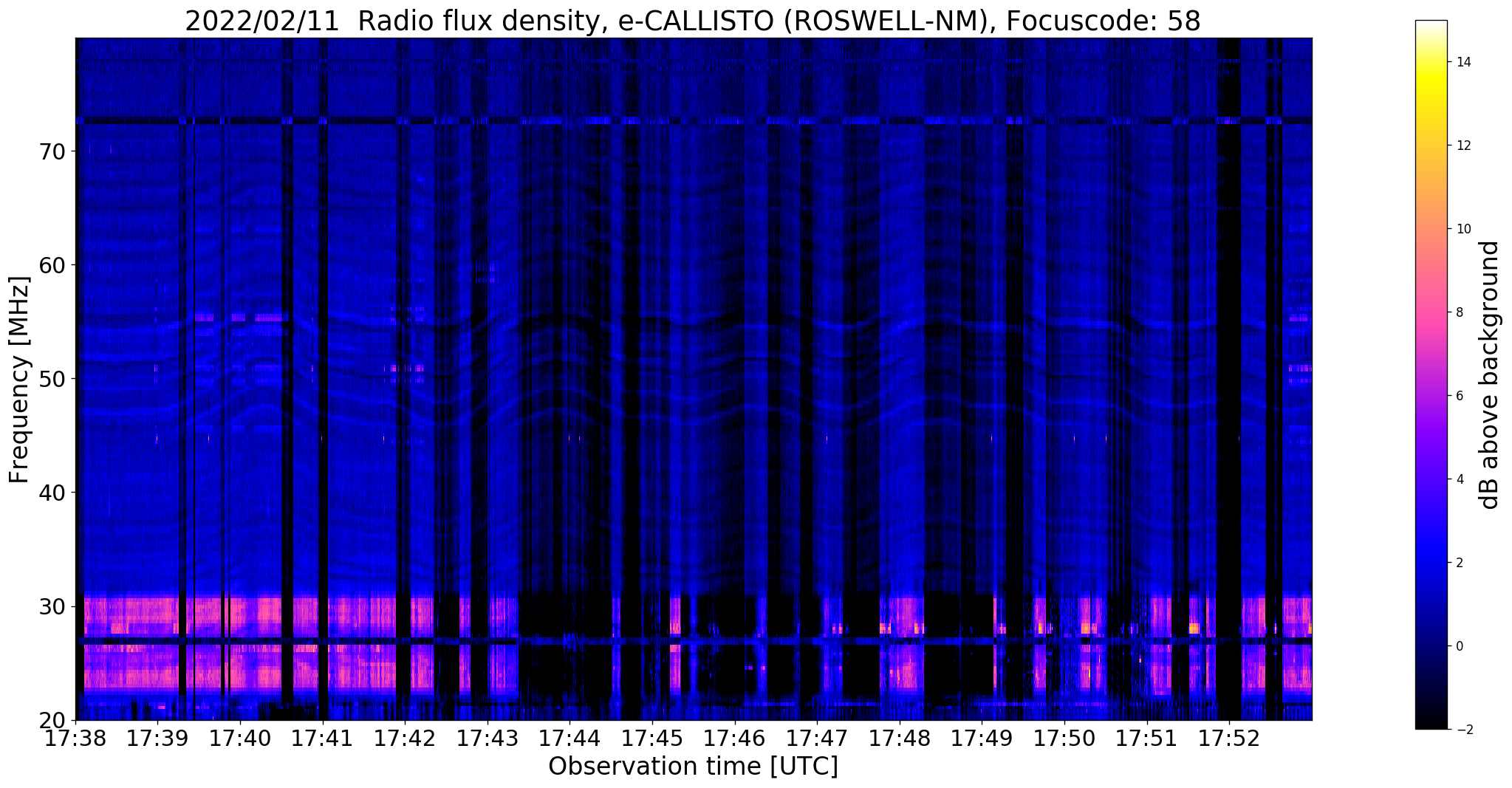Screen dimensions: 1512x788
Task: Click the colorbar gradient scale
Action: 1431,375
